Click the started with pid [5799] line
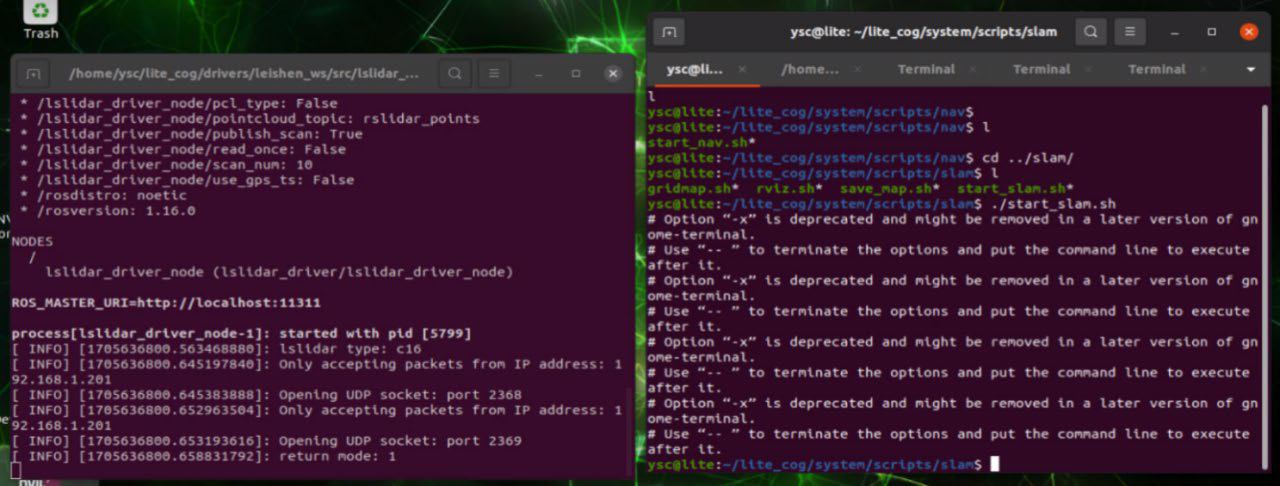 point(241,332)
